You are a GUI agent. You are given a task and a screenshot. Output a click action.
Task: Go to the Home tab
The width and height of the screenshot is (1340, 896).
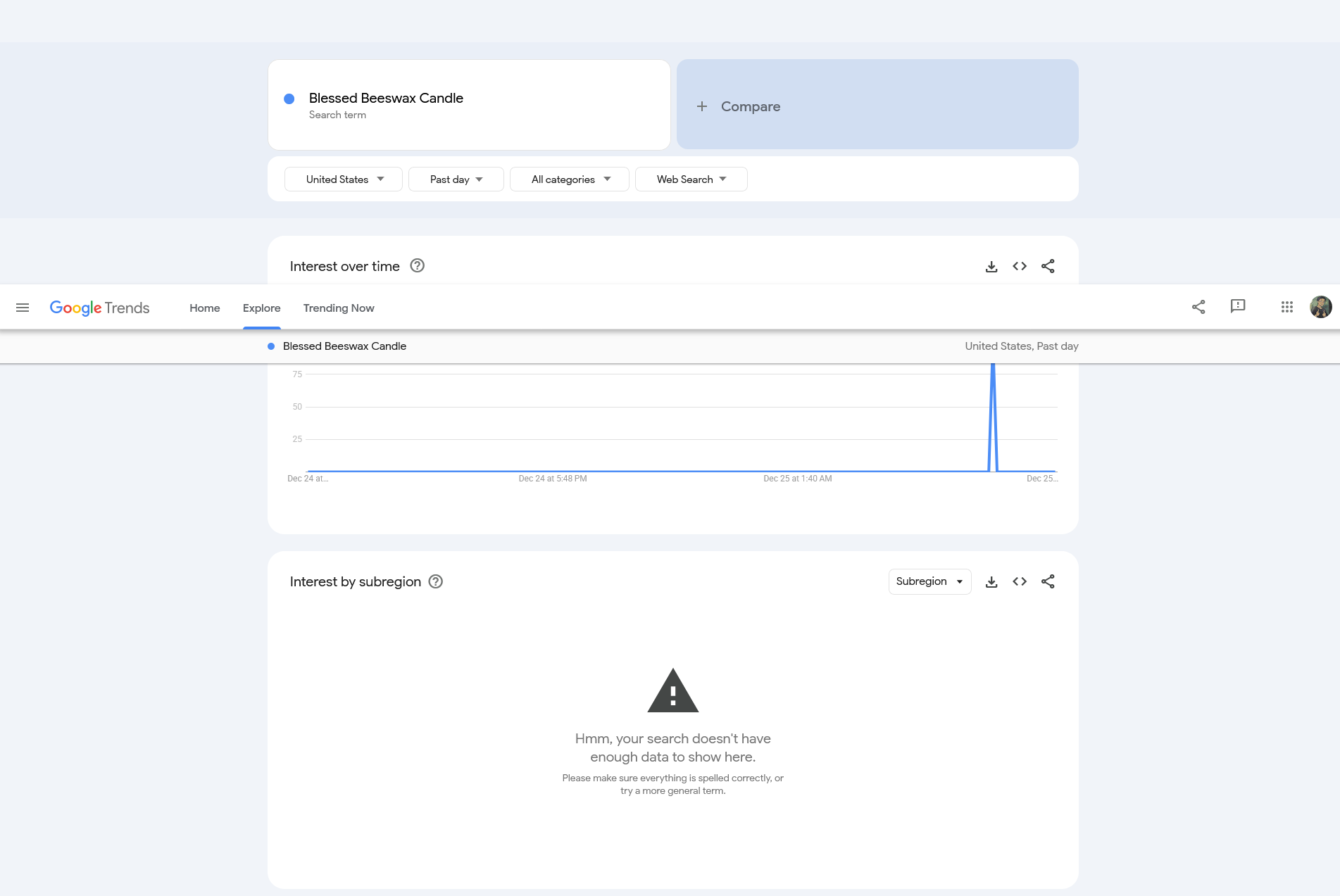pos(205,308)
